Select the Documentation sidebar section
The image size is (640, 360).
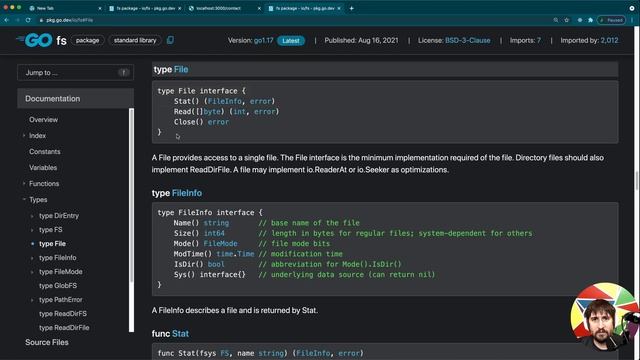coord(76,98)
